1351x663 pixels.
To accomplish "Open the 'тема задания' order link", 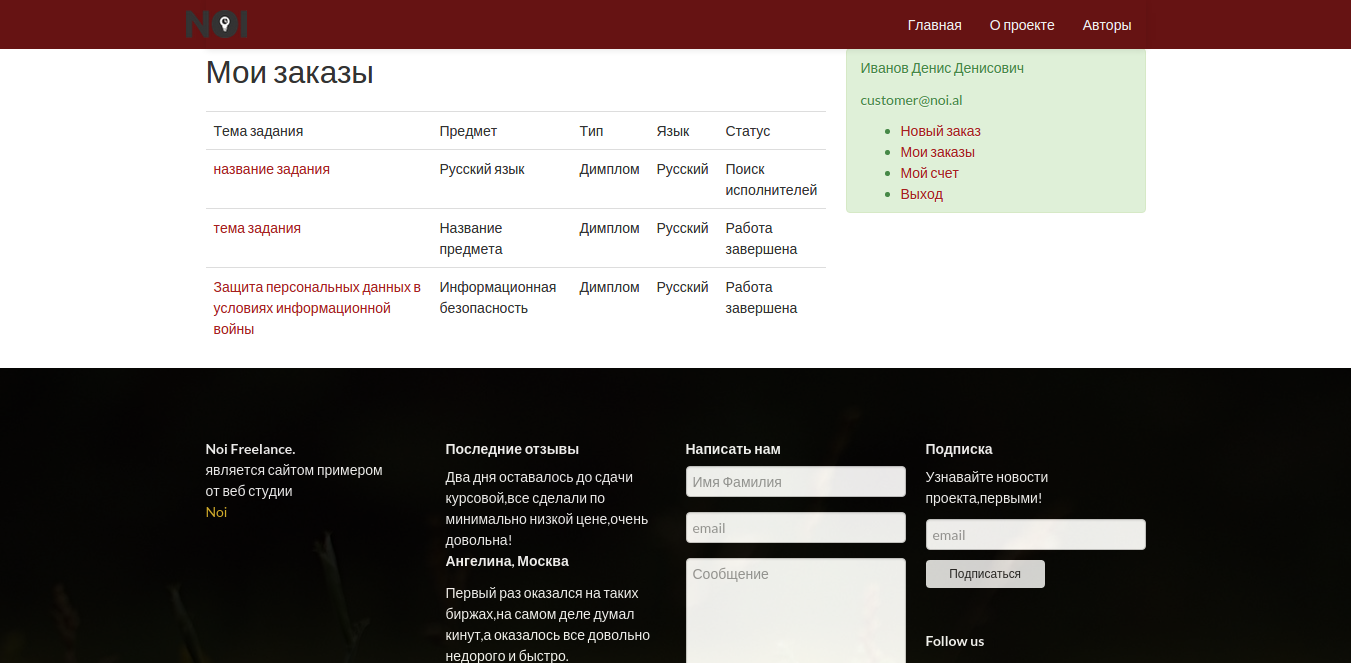I will point(257,228).
